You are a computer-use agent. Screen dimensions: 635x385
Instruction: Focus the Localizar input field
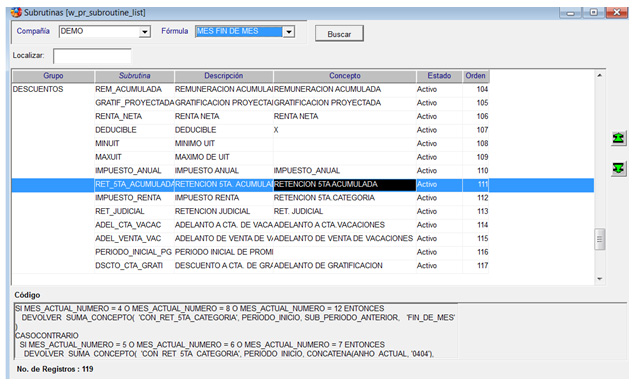92,56
